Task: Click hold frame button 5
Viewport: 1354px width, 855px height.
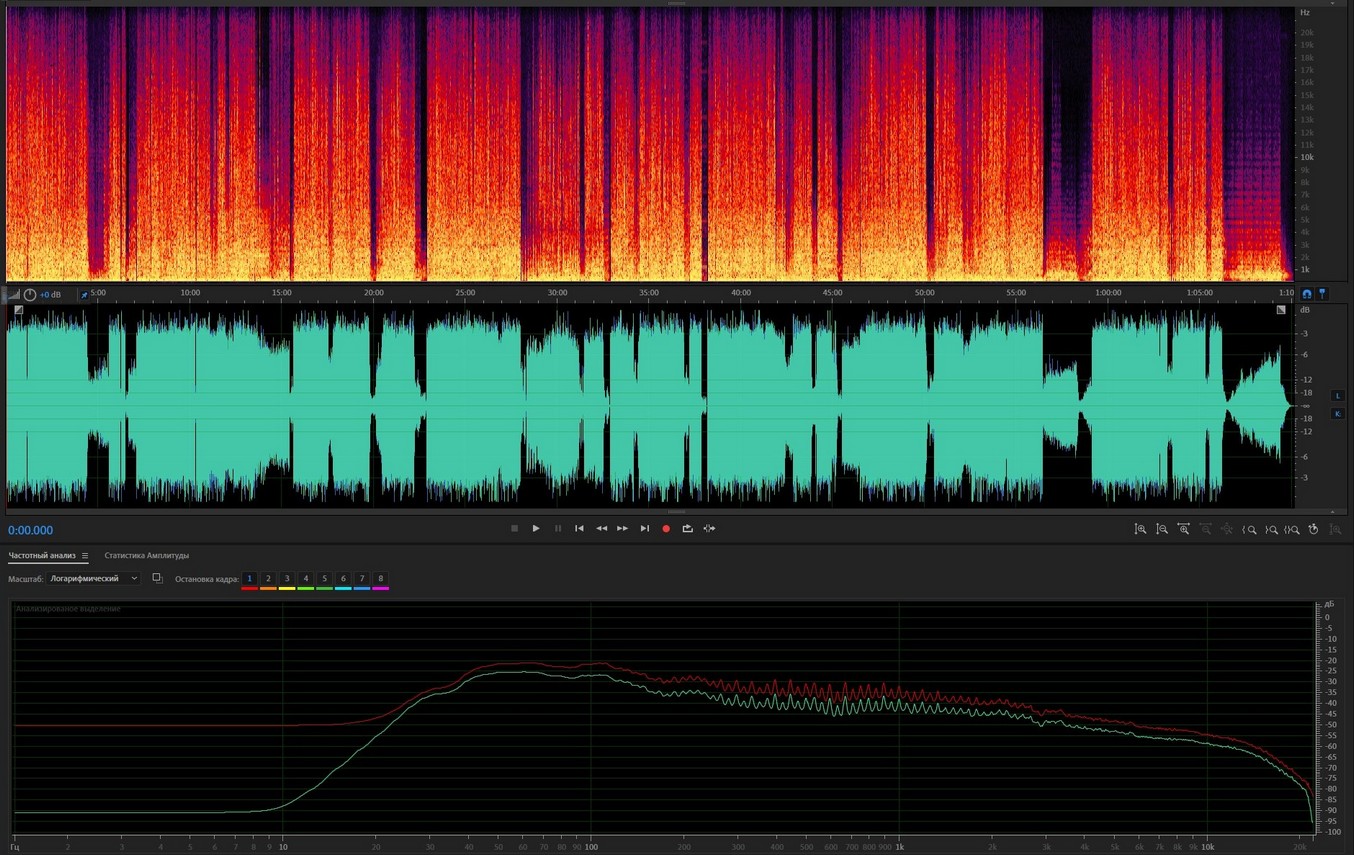Action: point(324,579)
